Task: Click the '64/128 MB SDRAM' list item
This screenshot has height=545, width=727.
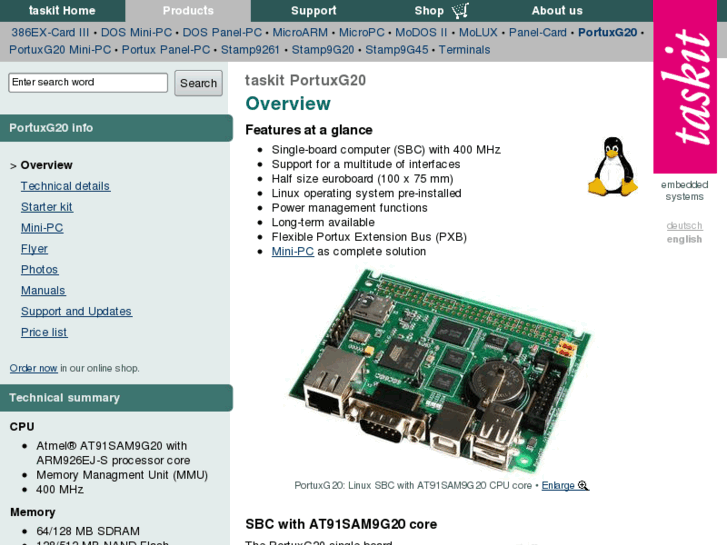Action: (88, 531)
